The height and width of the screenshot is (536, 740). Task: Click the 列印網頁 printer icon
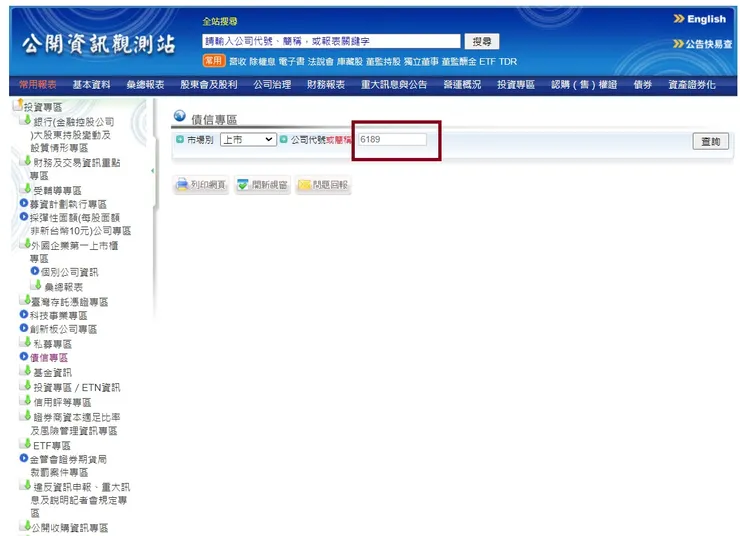tap(182, 184)
